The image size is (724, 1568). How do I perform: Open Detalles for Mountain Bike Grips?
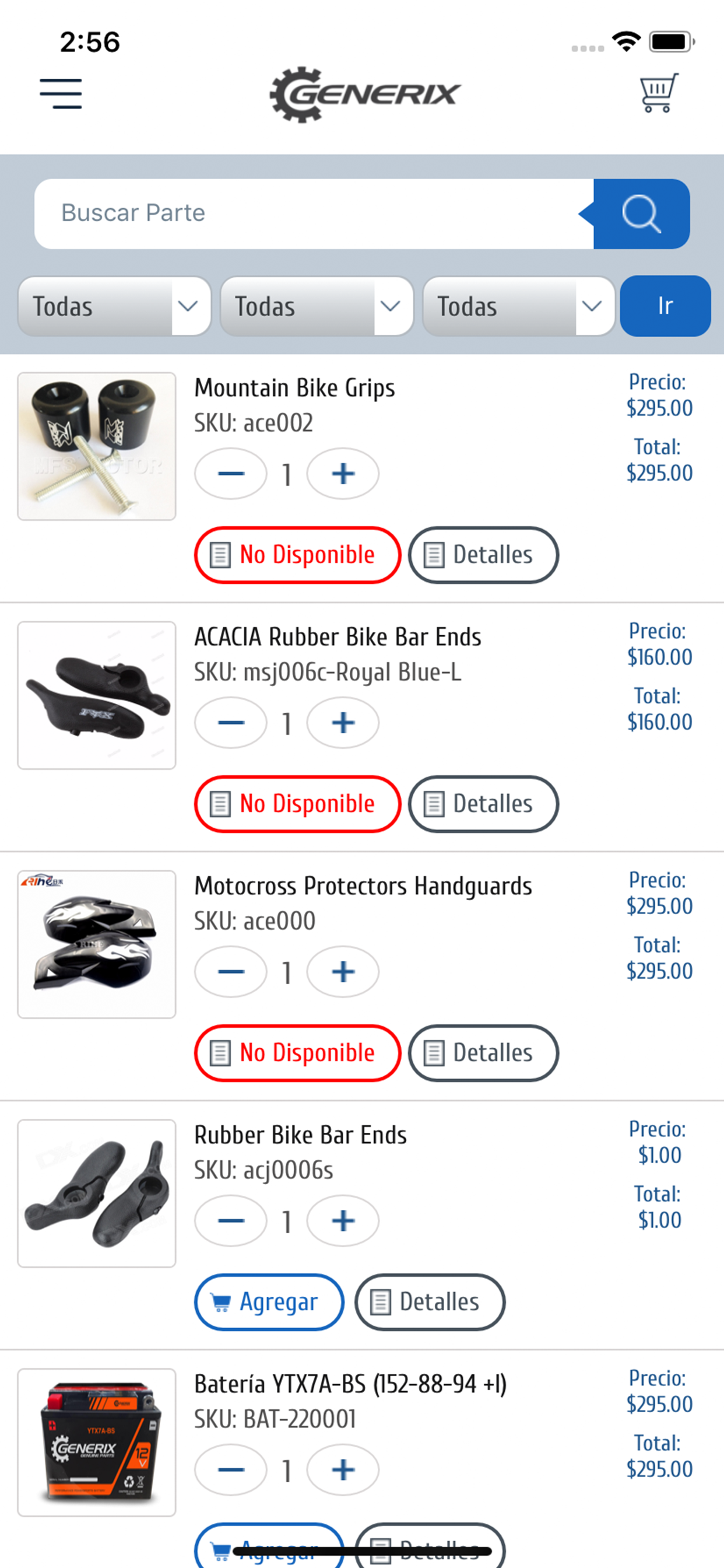[x=483, y=555]
